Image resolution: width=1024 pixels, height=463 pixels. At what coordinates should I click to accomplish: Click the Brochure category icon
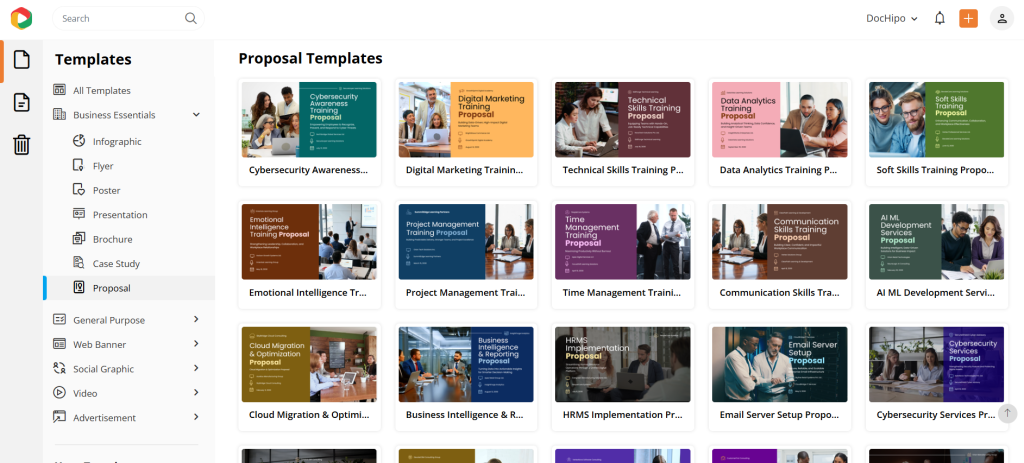coord(79,238)
